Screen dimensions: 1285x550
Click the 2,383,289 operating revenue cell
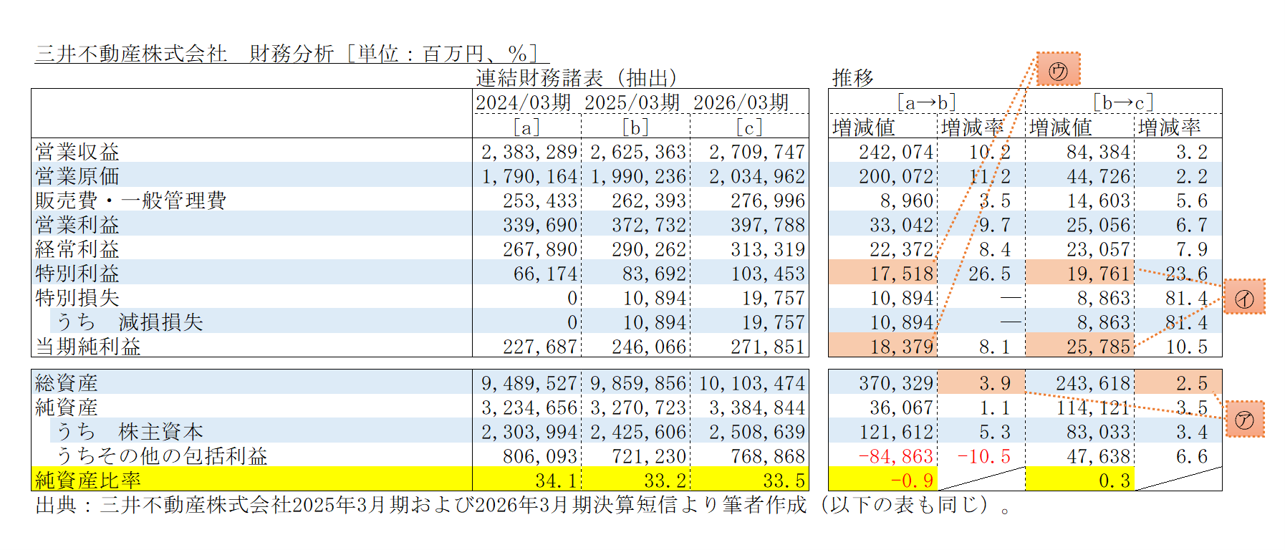[x=526, y=152]
